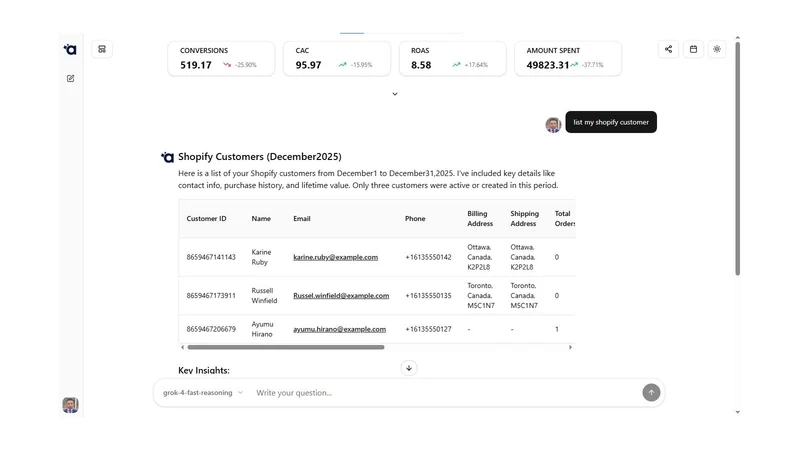
Task: Click the page vertical scrollbar thumb
Action: click(x=738, y=158)
